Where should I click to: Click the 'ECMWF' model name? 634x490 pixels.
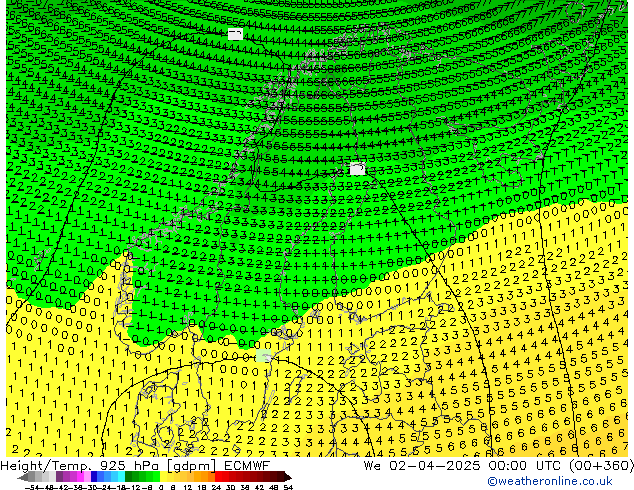click(247, 466)
